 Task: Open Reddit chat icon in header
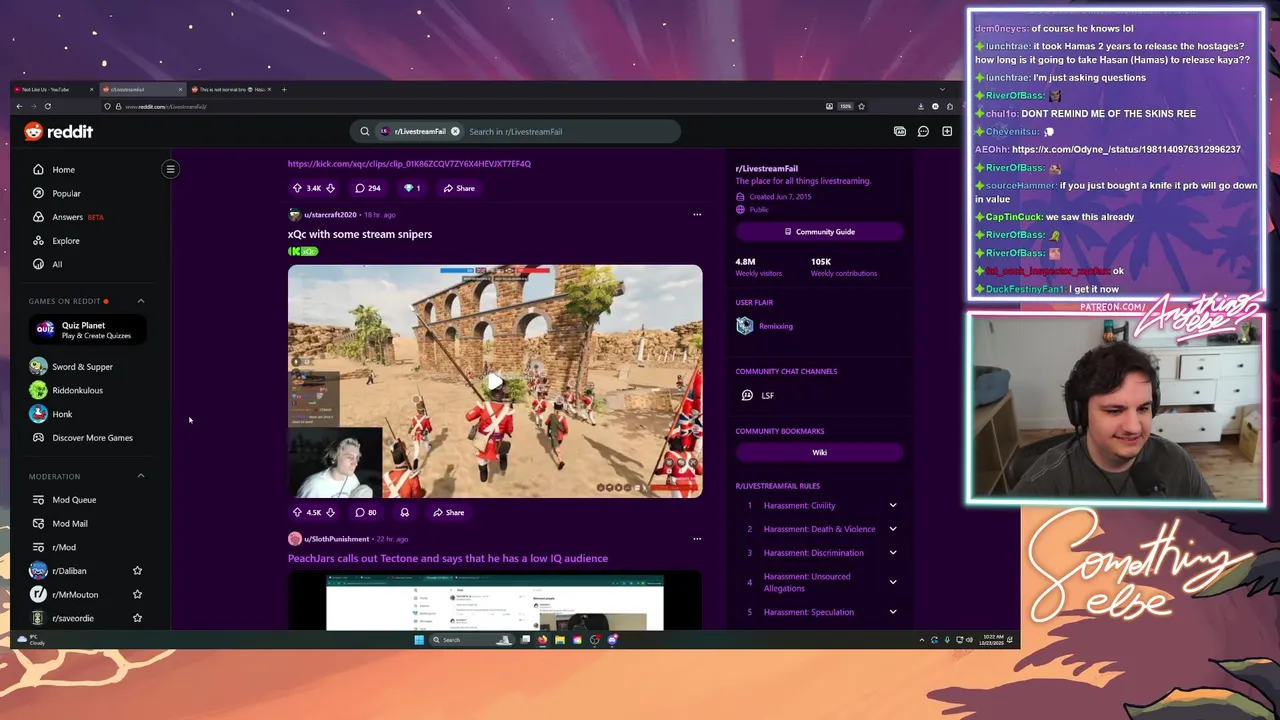923,131
